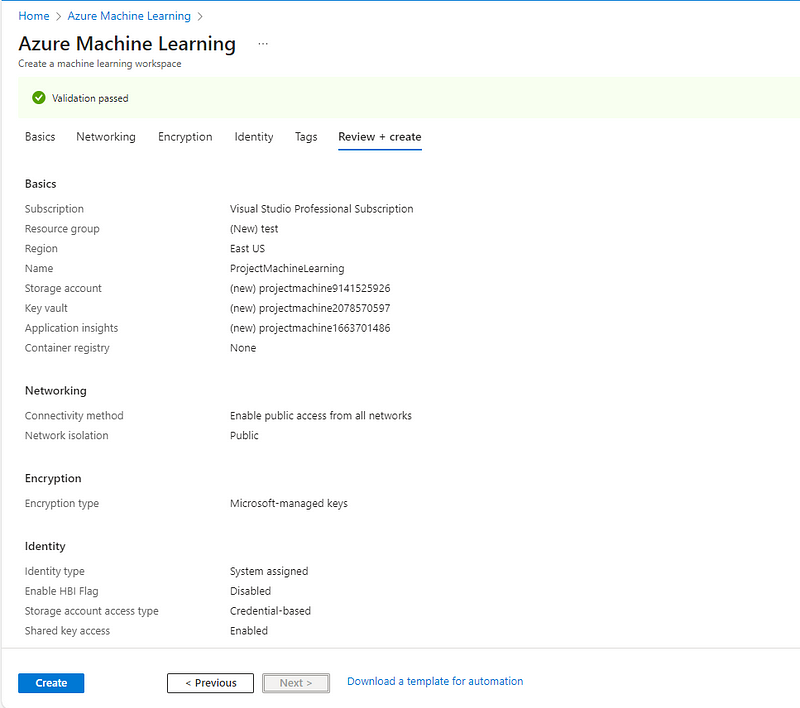The width and height of the screenshot is (800, 708).
Task: Go back with the Previous button
Action: click(x=210, y=683)
